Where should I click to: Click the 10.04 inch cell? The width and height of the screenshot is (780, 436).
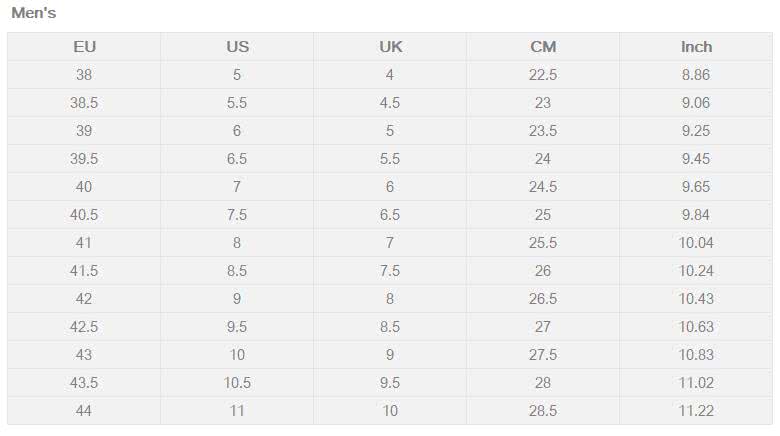pyautogui.click(x=696, y=243)
